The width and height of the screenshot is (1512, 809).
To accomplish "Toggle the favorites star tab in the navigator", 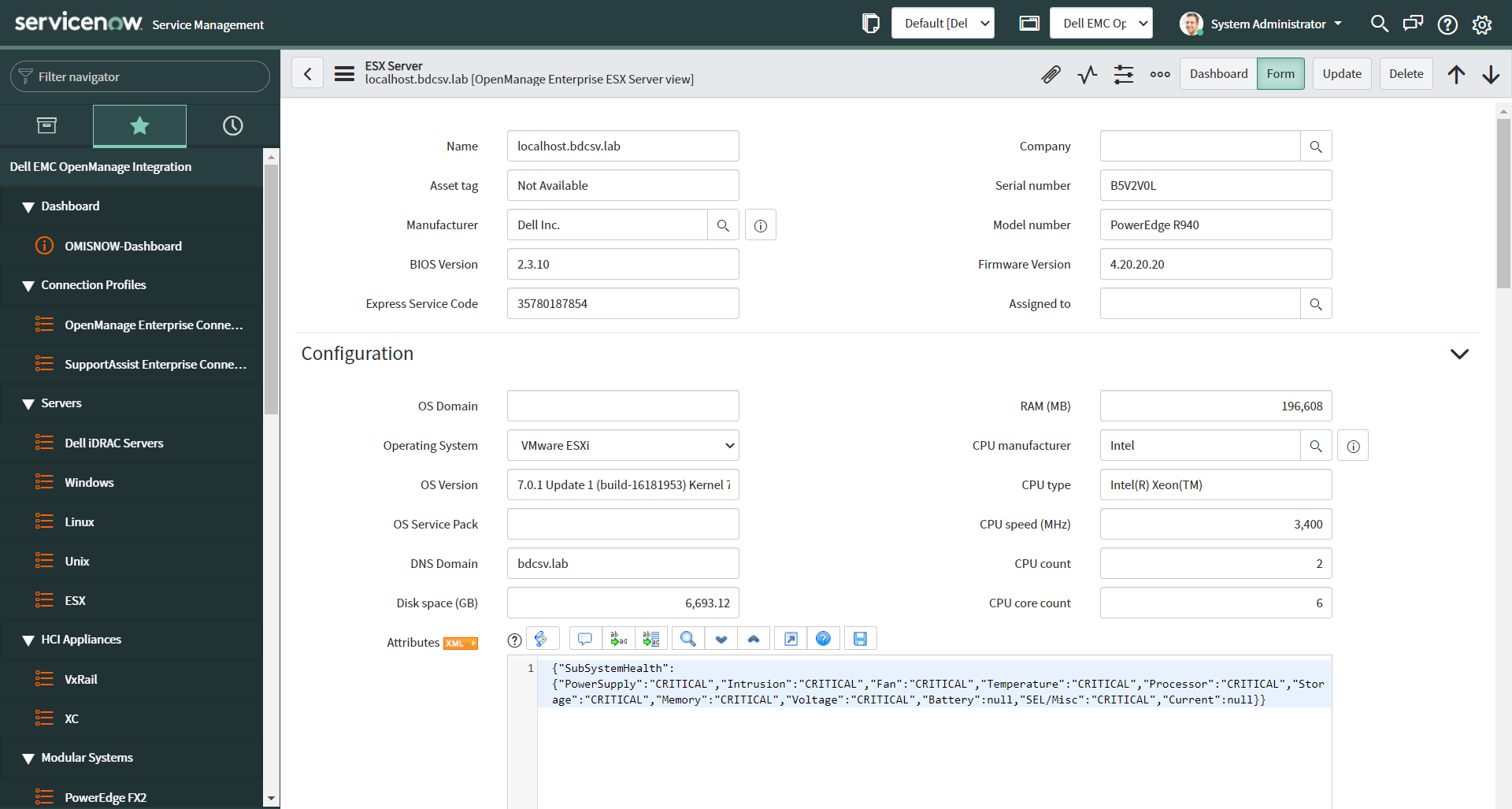I will [x=139, y=124].
